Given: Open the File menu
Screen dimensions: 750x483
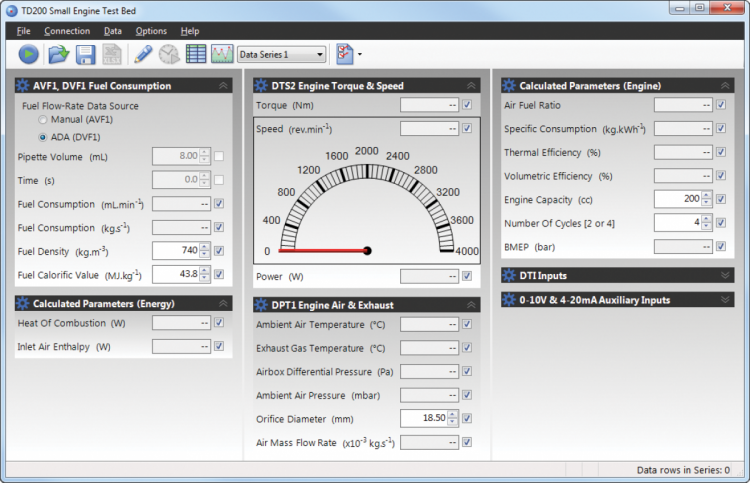Looking at the screenshot, I should point(23,31).
